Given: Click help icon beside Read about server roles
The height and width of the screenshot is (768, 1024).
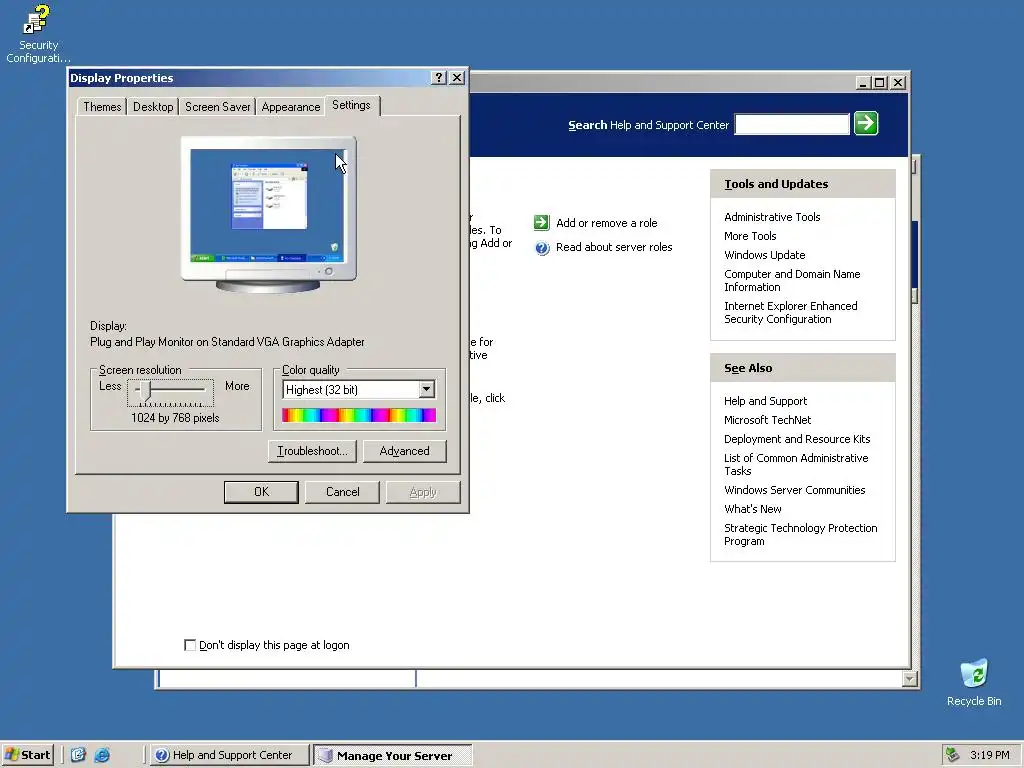Looking at the screenshot, I should (542, 248).
